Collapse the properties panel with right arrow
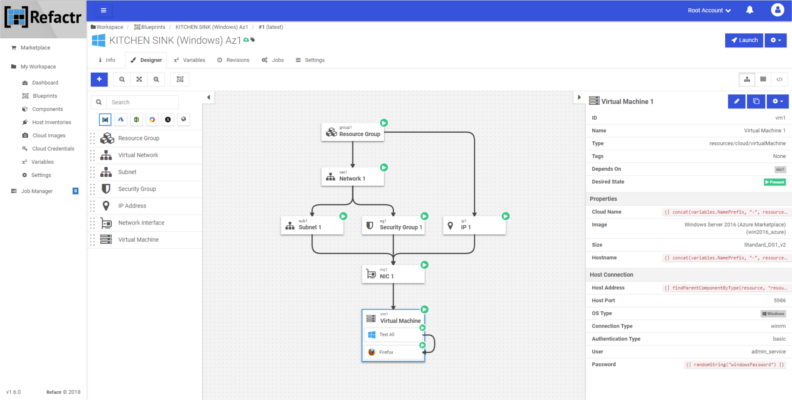 579,97
